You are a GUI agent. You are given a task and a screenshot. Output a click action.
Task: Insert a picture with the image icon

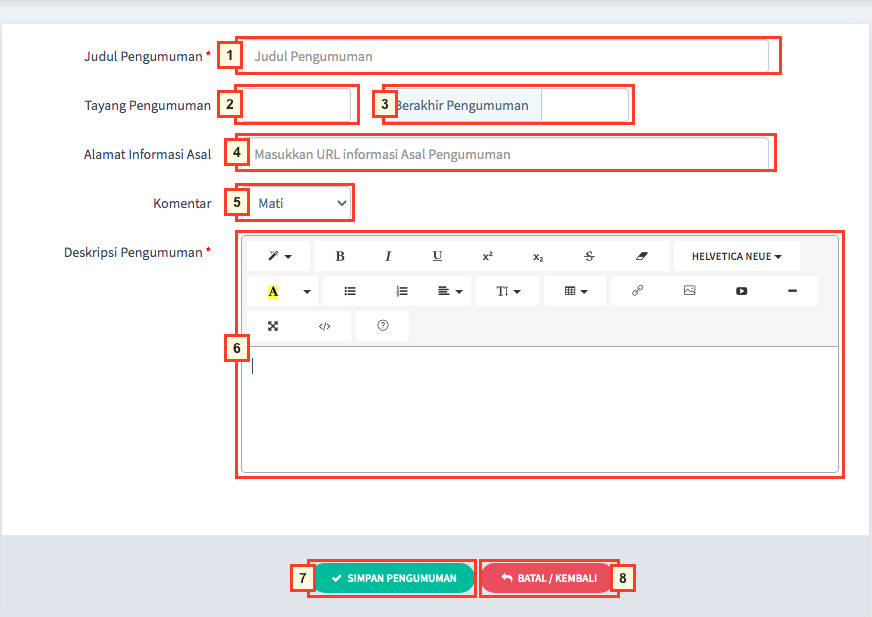click(689, 291)
